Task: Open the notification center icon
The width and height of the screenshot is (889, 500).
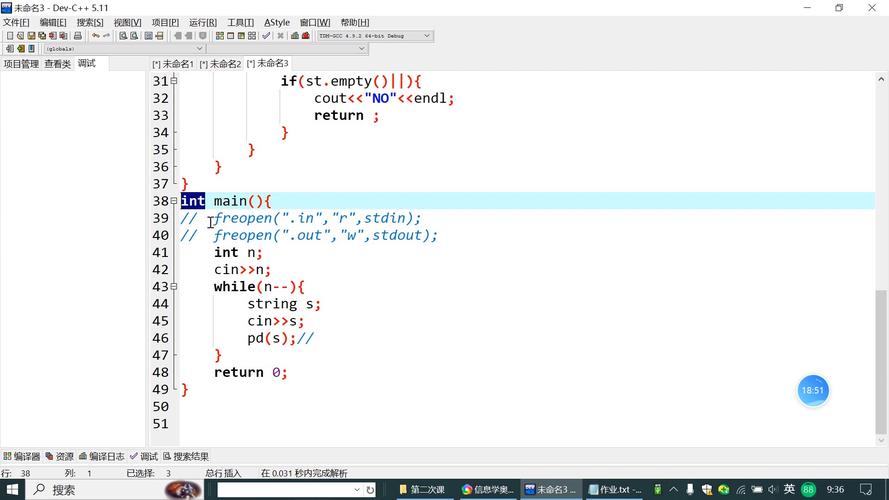Action: (x=865, y=489)
